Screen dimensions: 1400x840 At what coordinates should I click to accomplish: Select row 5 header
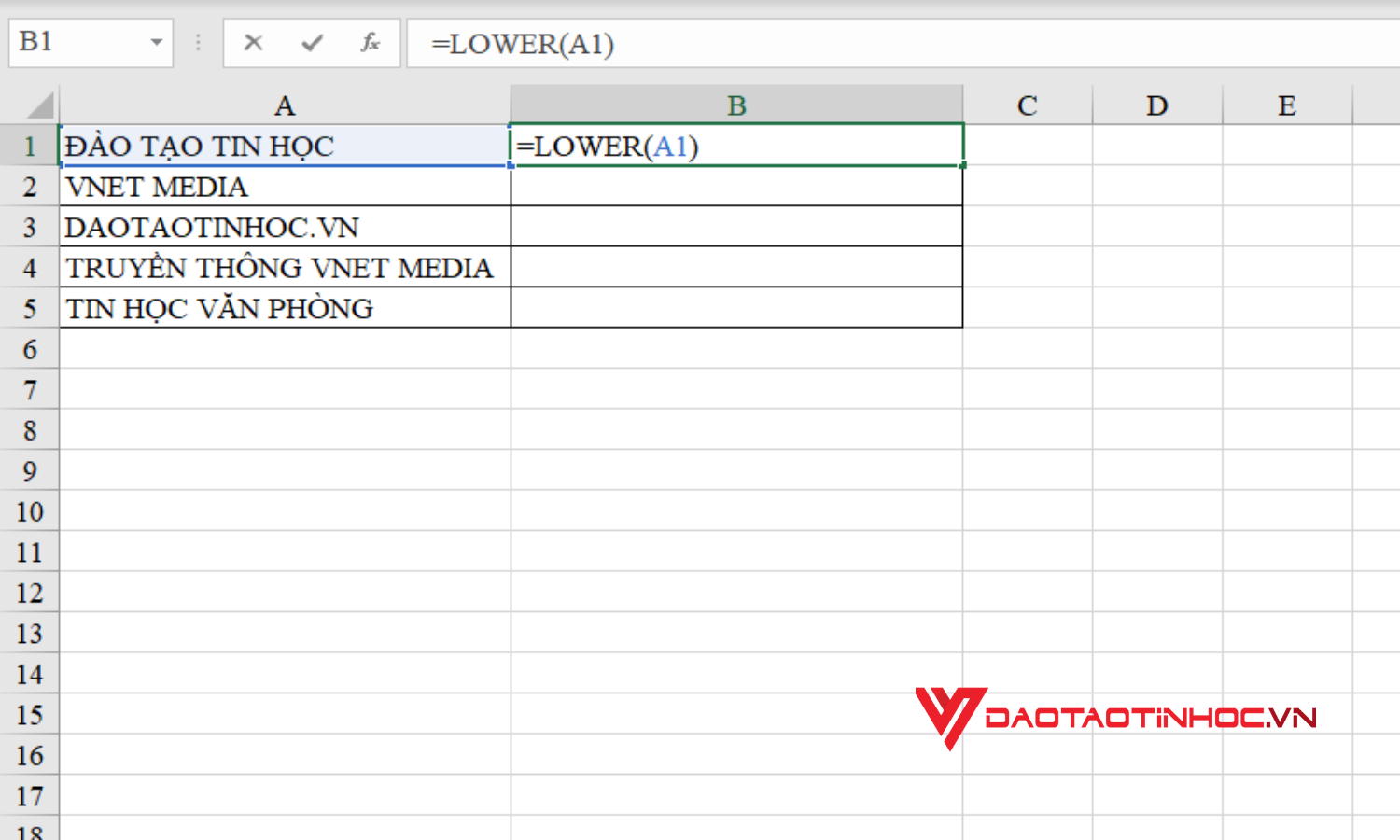[29, 308]
